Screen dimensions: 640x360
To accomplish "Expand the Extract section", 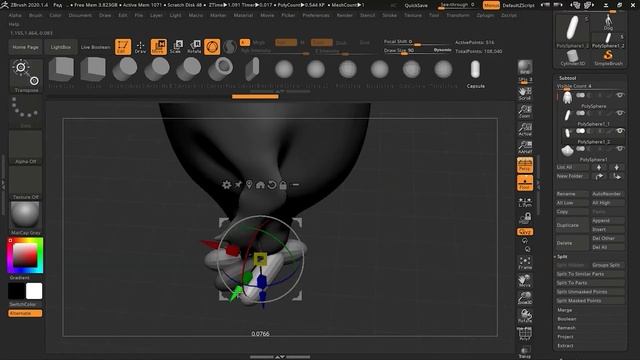I will [x=565, y=346].
